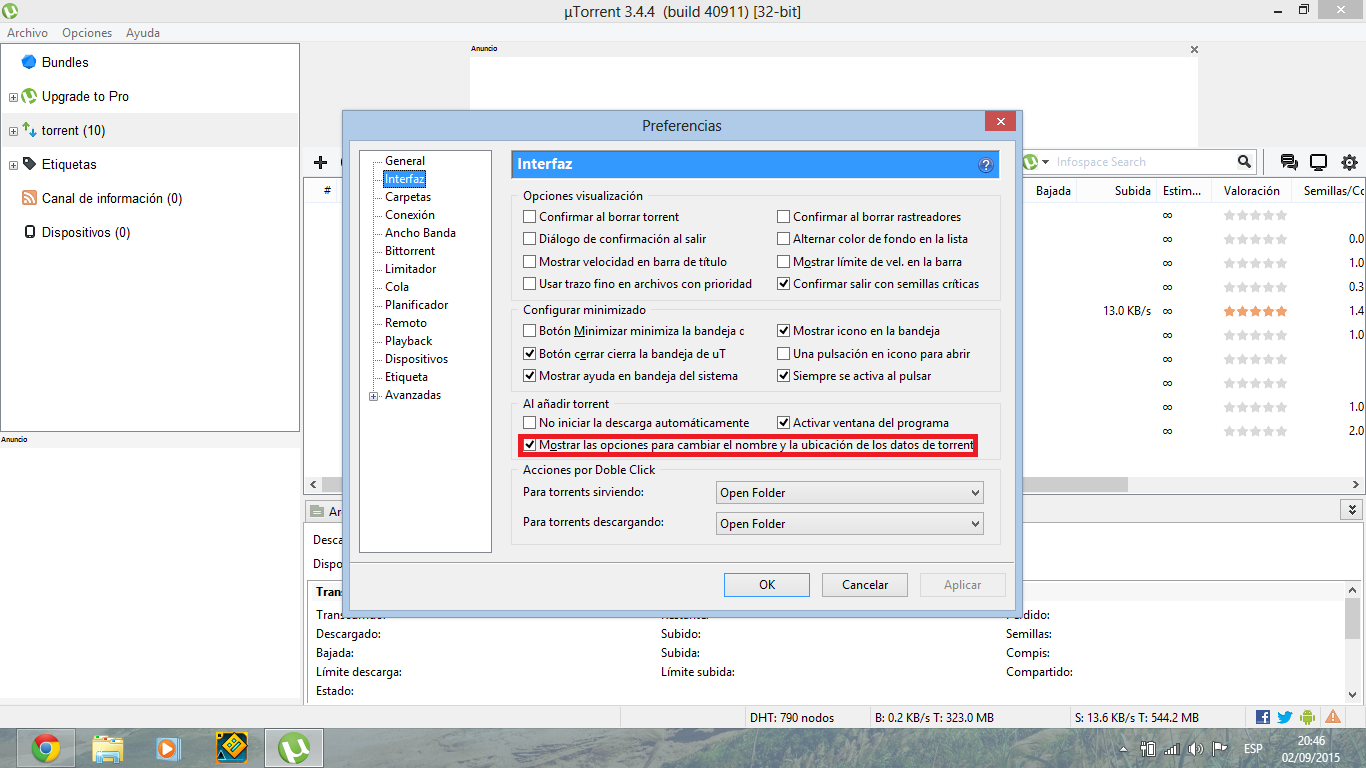Click the add torrent plus icon

point(321,162)
